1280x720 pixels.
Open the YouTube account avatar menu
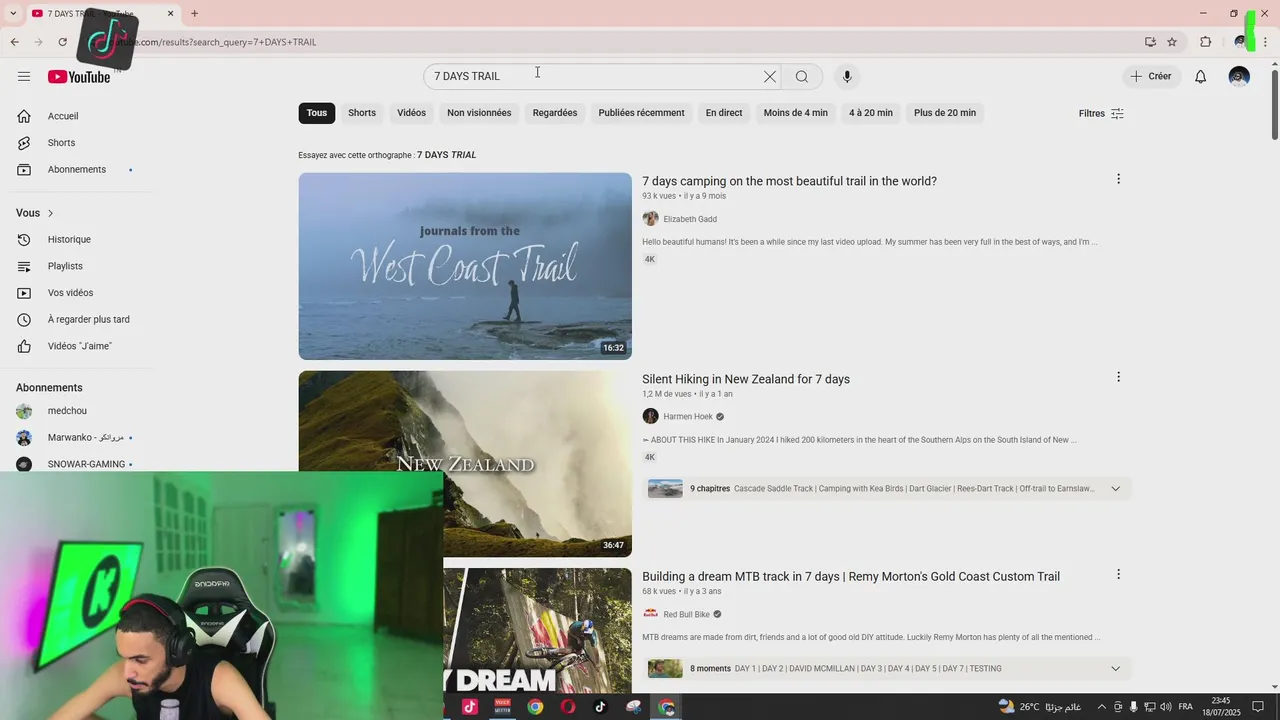1239,77
